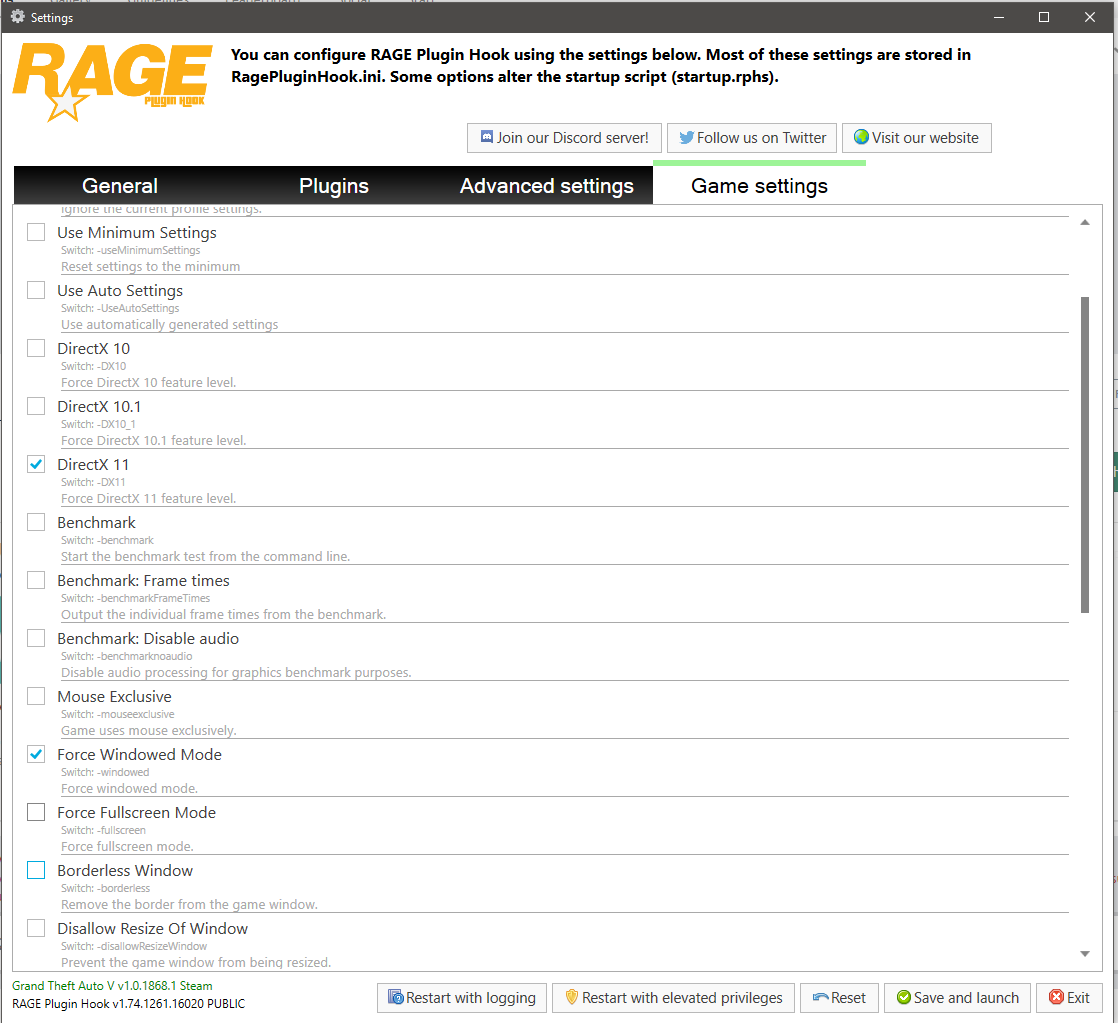Enable the Borderless Window checkbox
The height and width of the screenshot is (1023, 1118).
(36, 870)
